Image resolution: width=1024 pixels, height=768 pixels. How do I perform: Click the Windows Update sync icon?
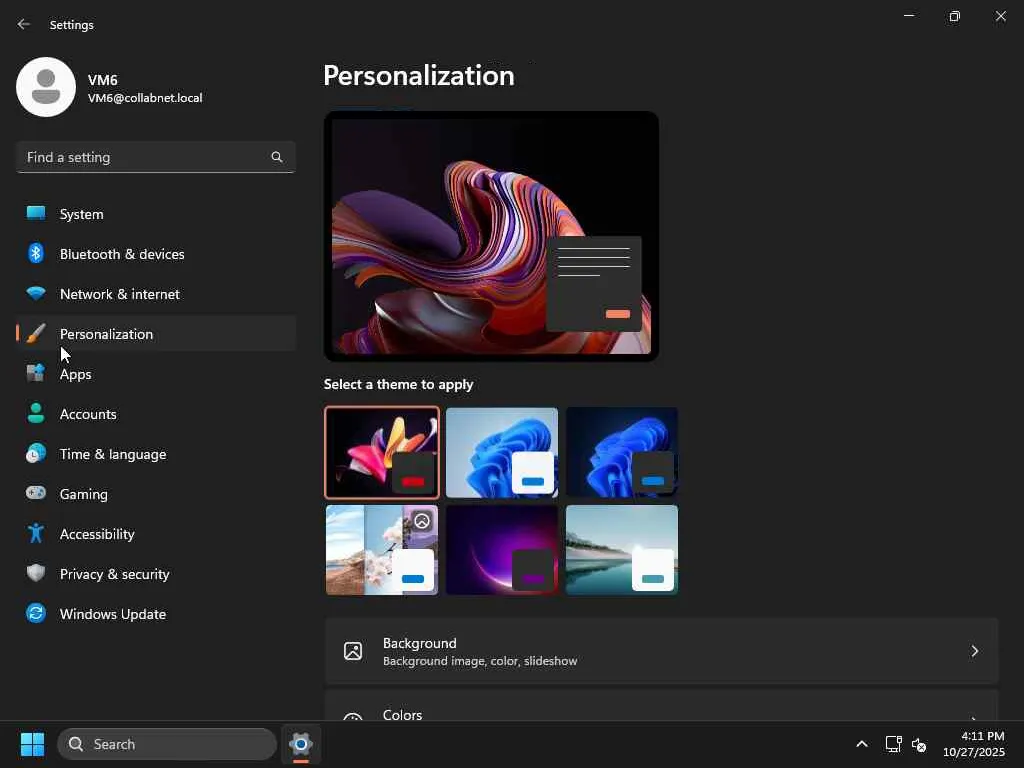(x=36, y=613)
